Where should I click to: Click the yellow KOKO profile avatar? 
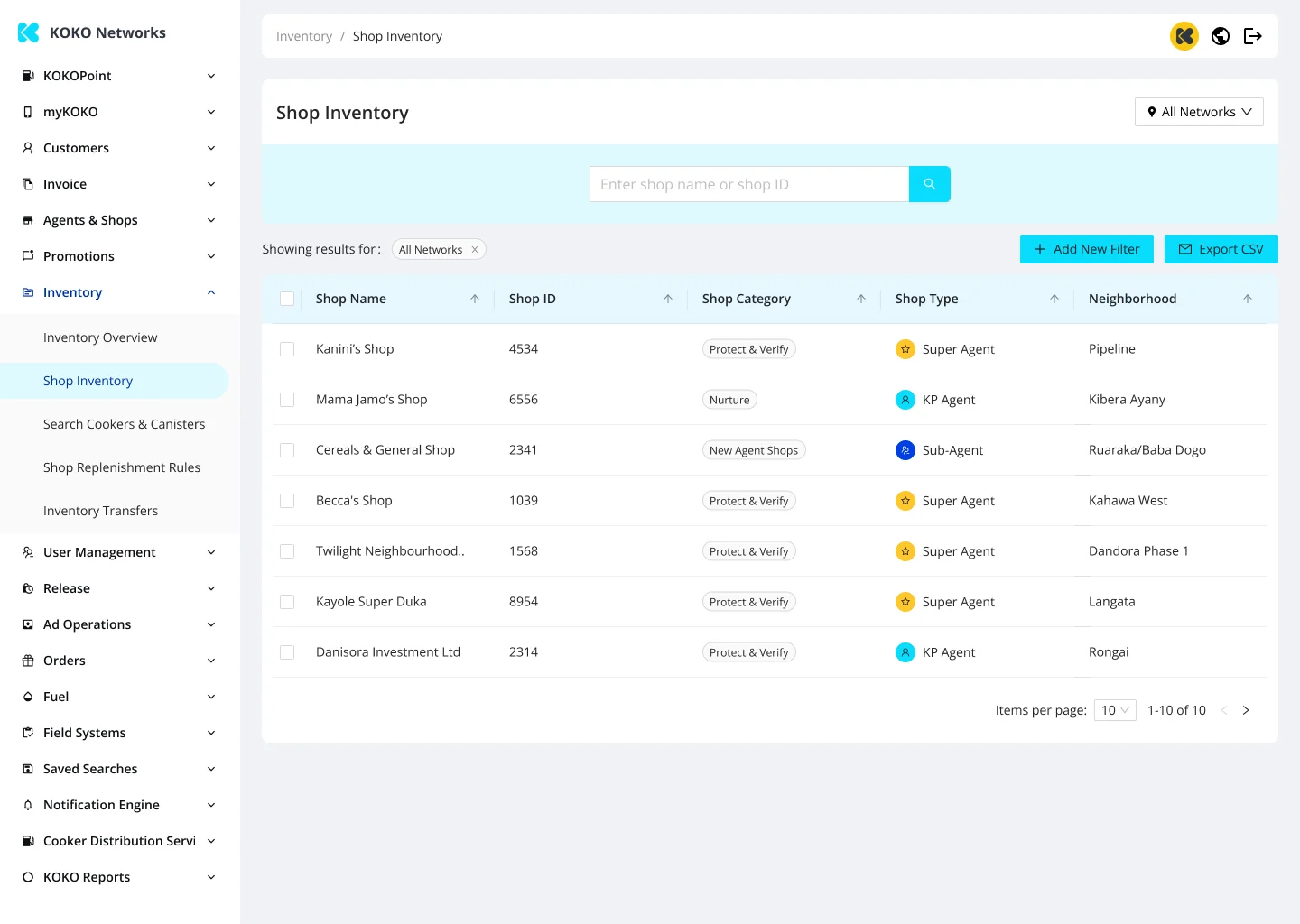click(x=1184, y=36)
